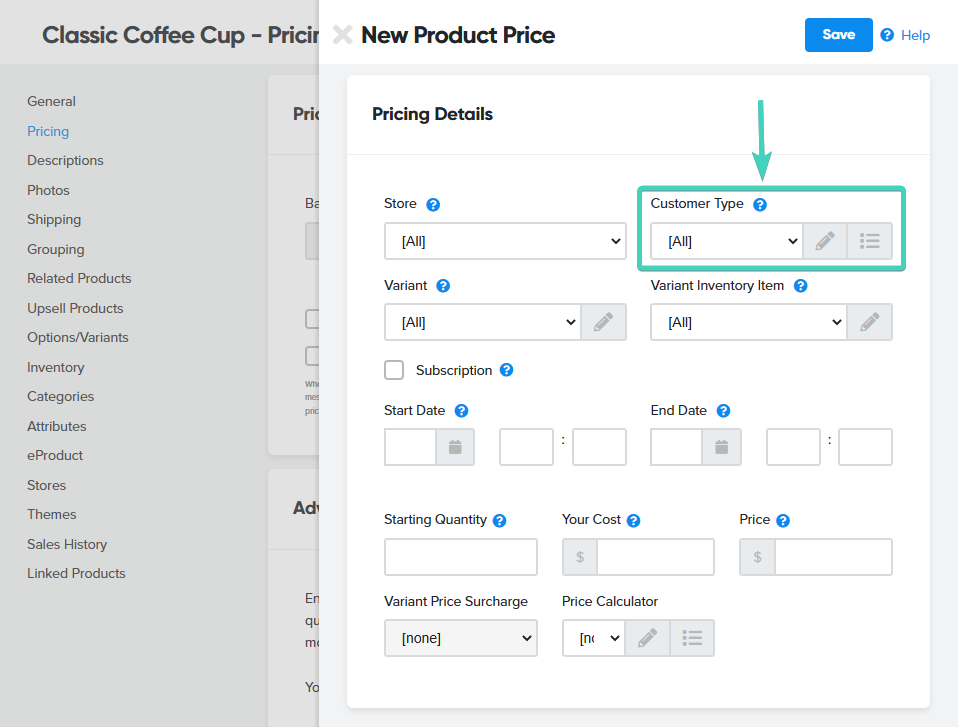
Task: Expand the Variant Inventory Item dropdown
Action: [748, 322]
